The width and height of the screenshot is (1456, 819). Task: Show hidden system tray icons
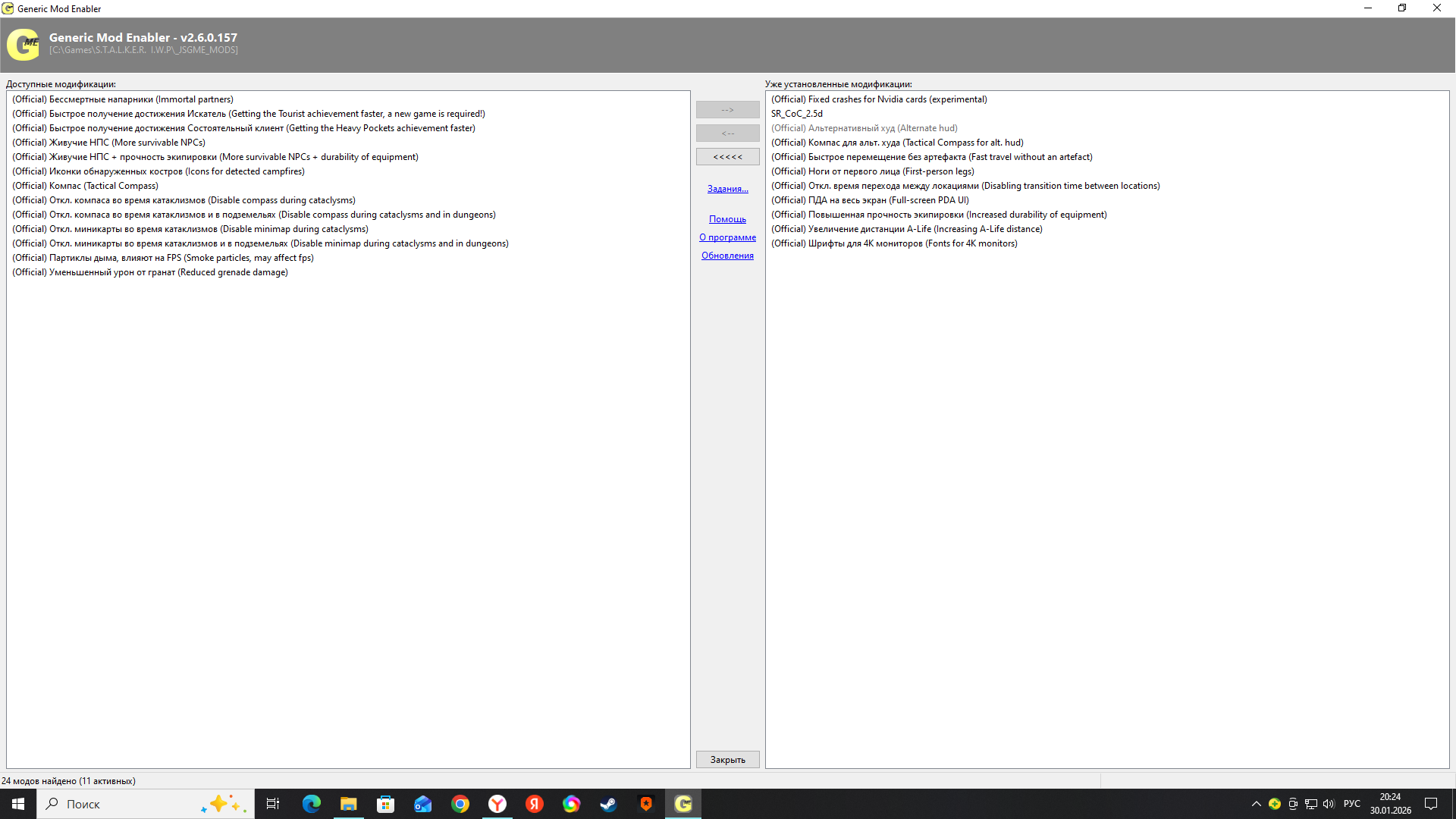[1256, 804]
